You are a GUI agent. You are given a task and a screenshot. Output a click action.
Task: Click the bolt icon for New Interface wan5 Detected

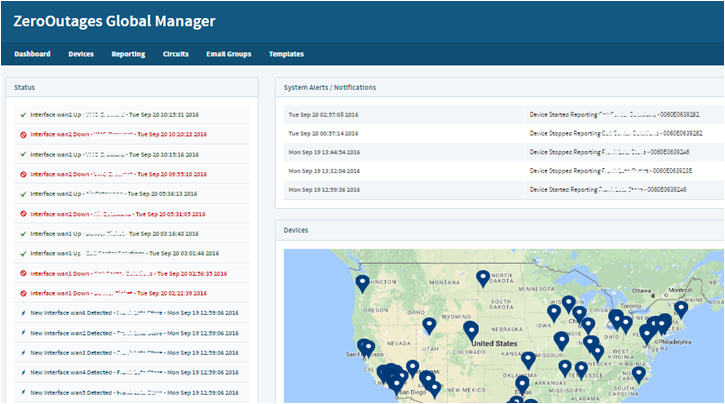click(x=23, y=392)
